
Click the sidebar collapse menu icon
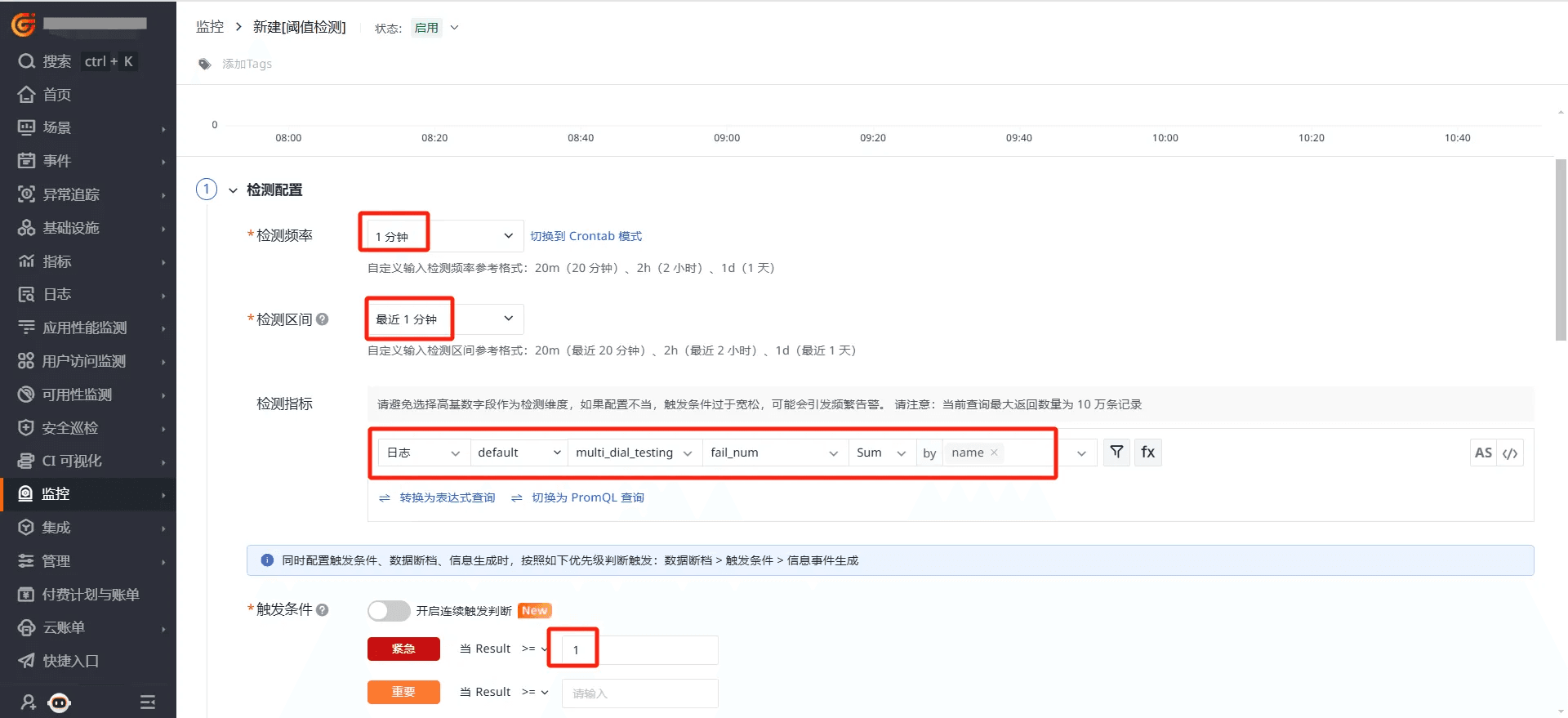pos(148,702)
